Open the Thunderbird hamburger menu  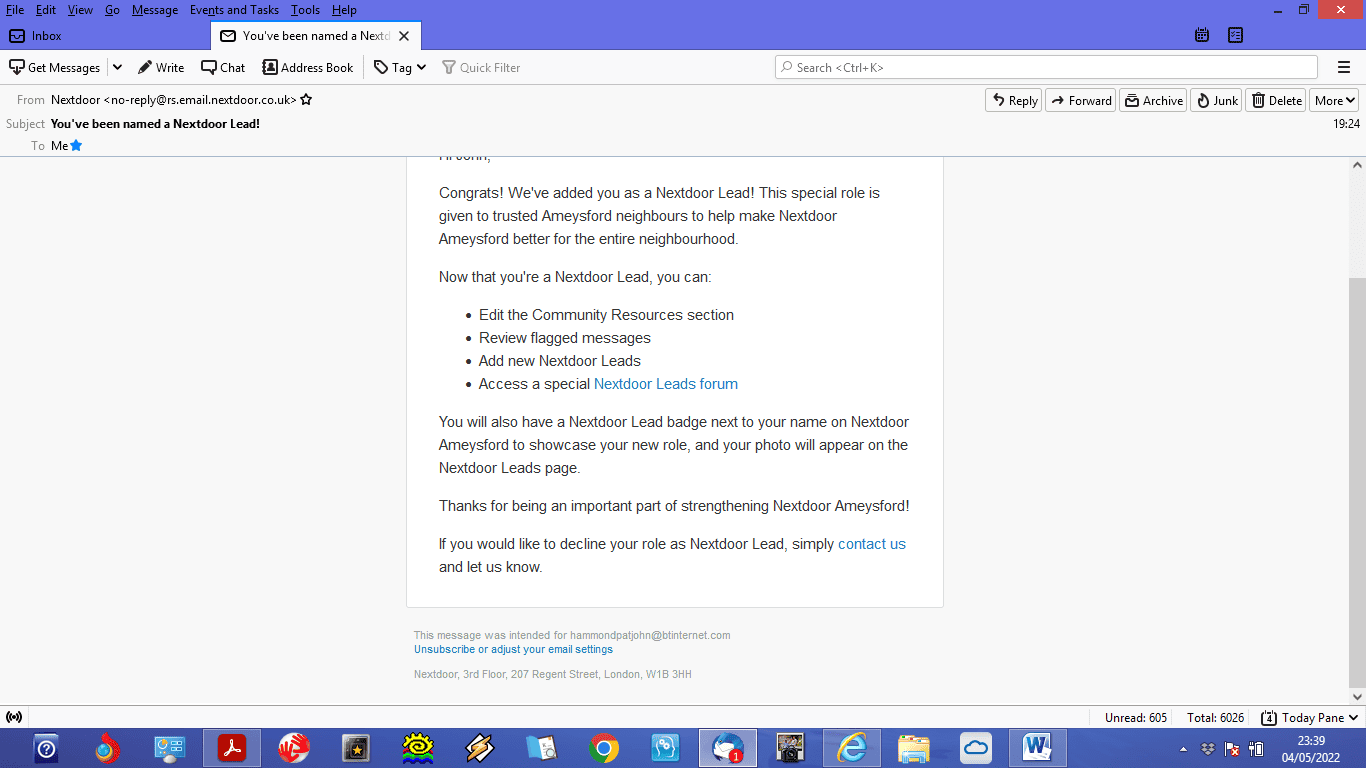(1344, 67)
